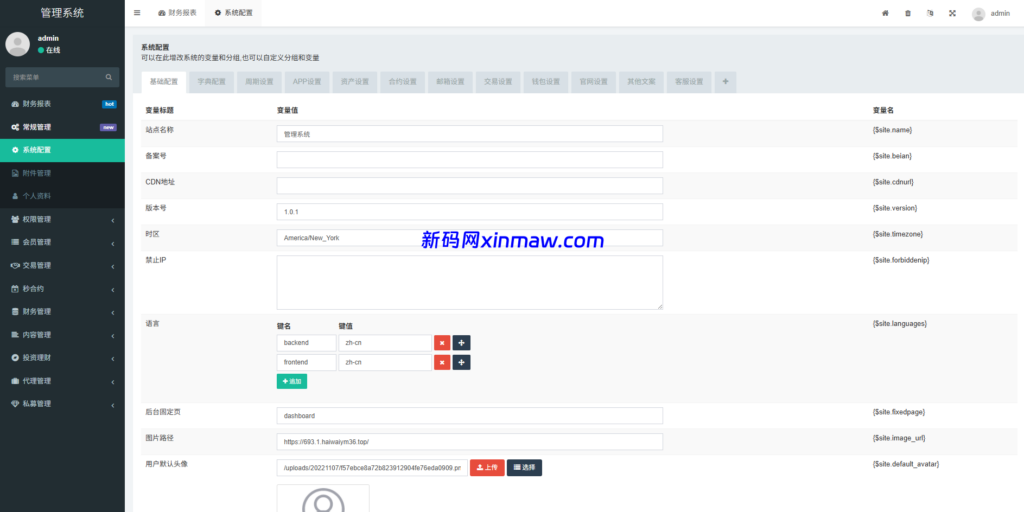
Task: Expand 代理管理 sidebar menu
Action: [62, 381]
